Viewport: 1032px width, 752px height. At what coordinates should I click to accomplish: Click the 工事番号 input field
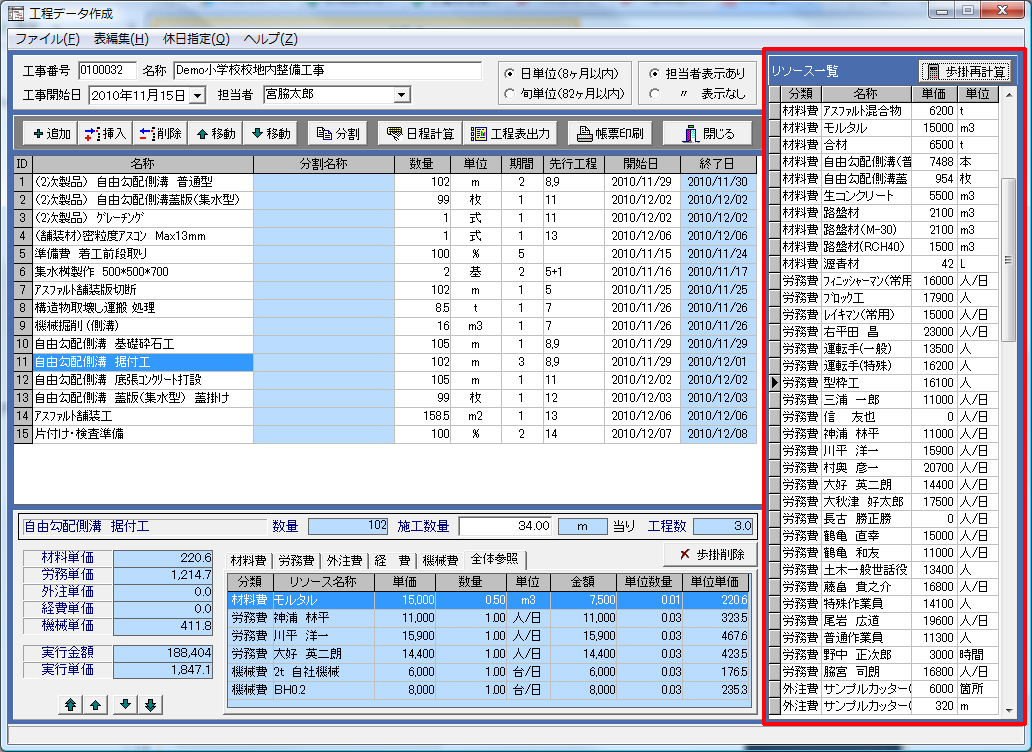click(x=107, y=70)
